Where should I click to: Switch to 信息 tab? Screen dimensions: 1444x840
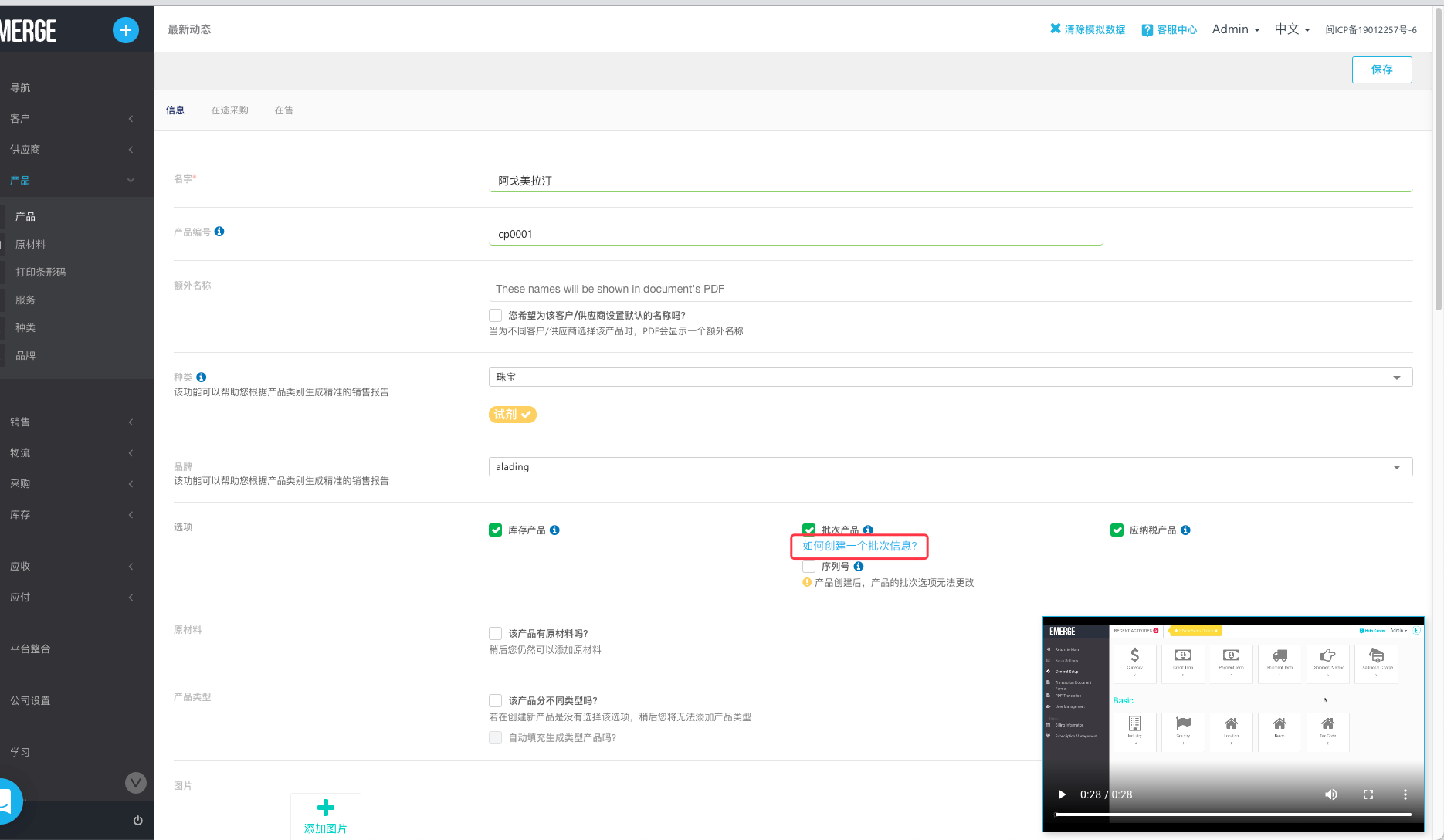tap(175, 110)
